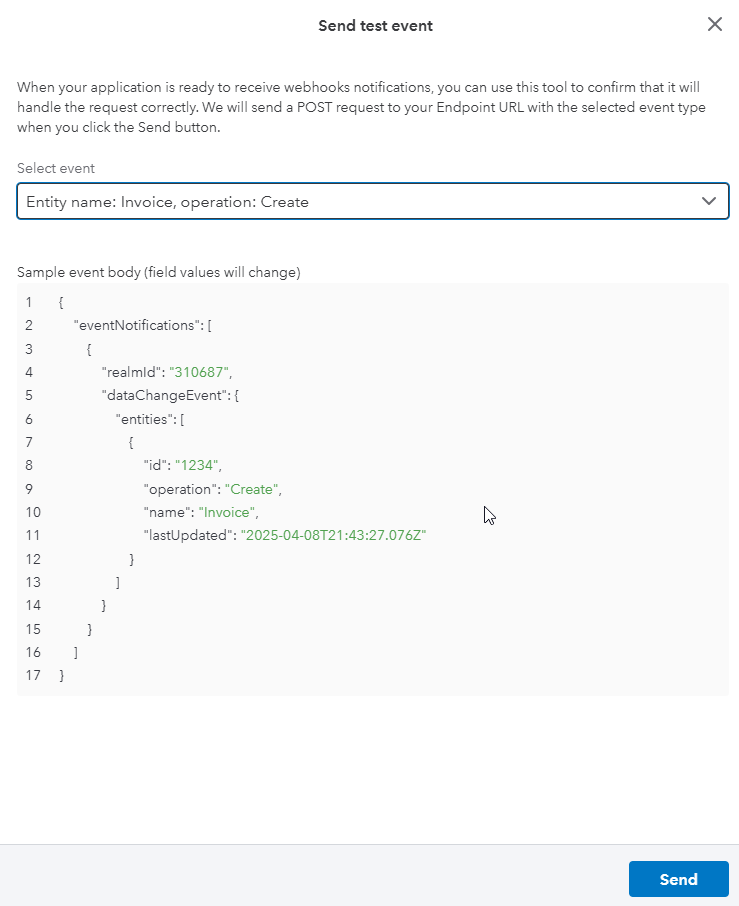Click the "Send test event" dialog title
Screen dimensions: 739x906
376,25
